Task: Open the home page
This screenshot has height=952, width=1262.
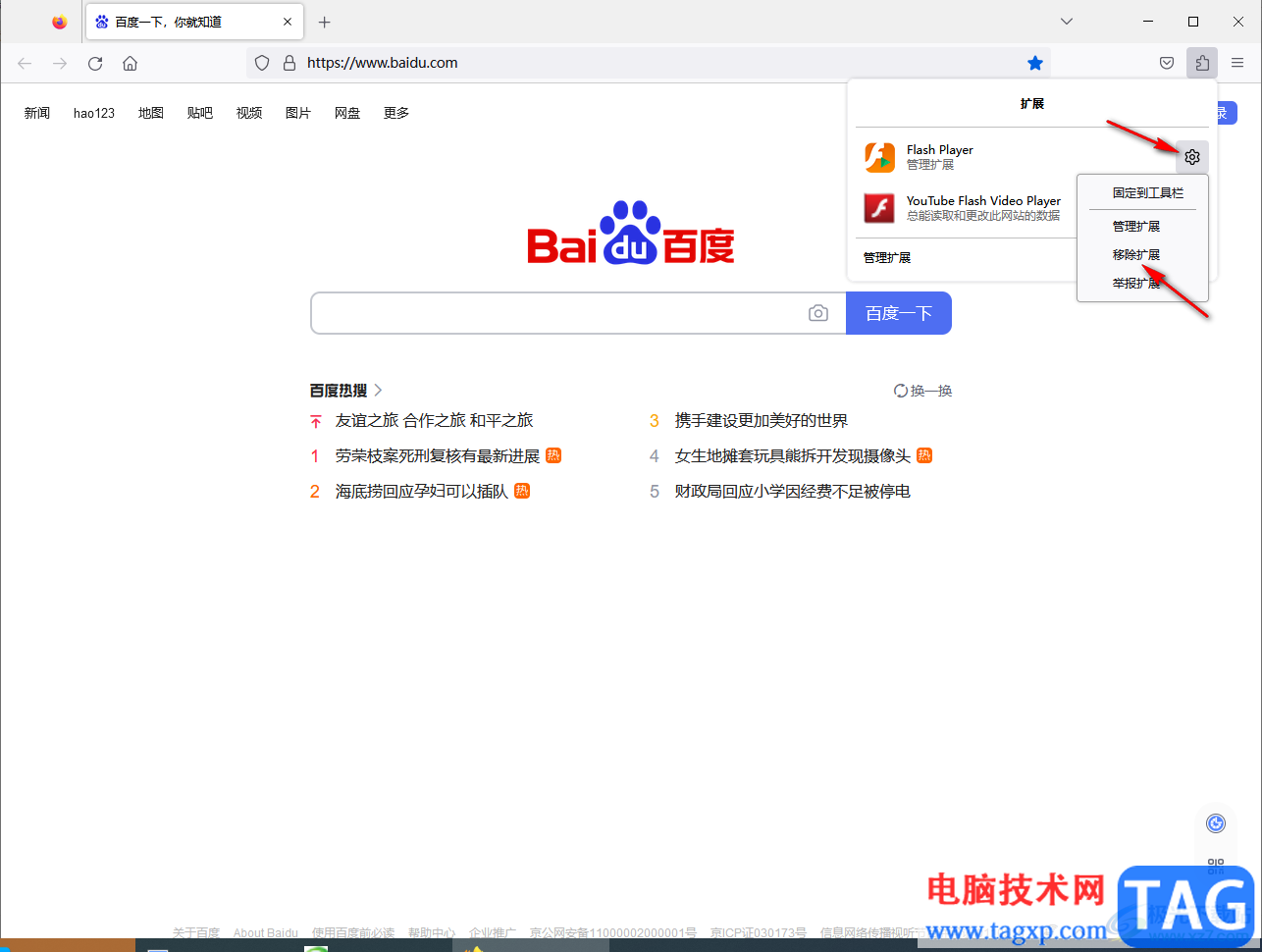Action: (130, 63)
